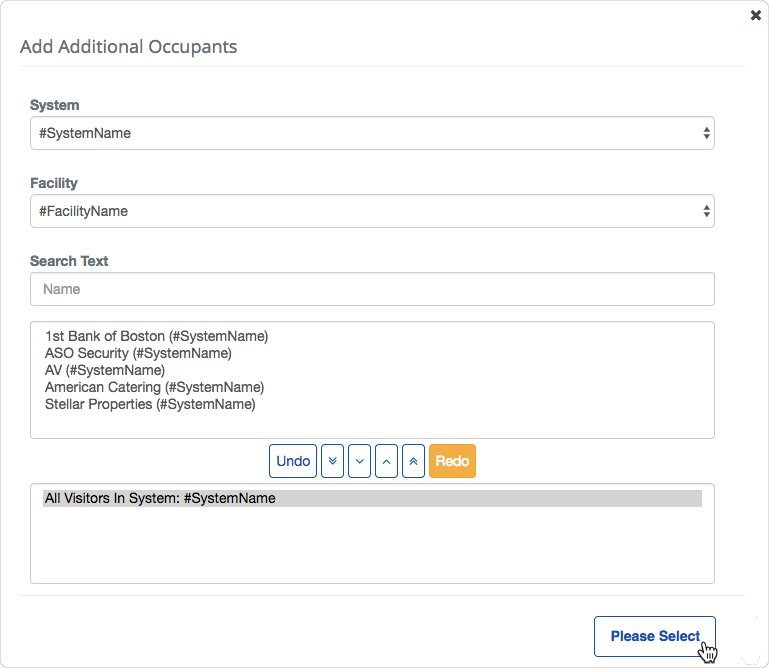The width and height of the screenshot is (769, 668).
Task: Click the double chevron down move-all button
Action: [333, 461]
